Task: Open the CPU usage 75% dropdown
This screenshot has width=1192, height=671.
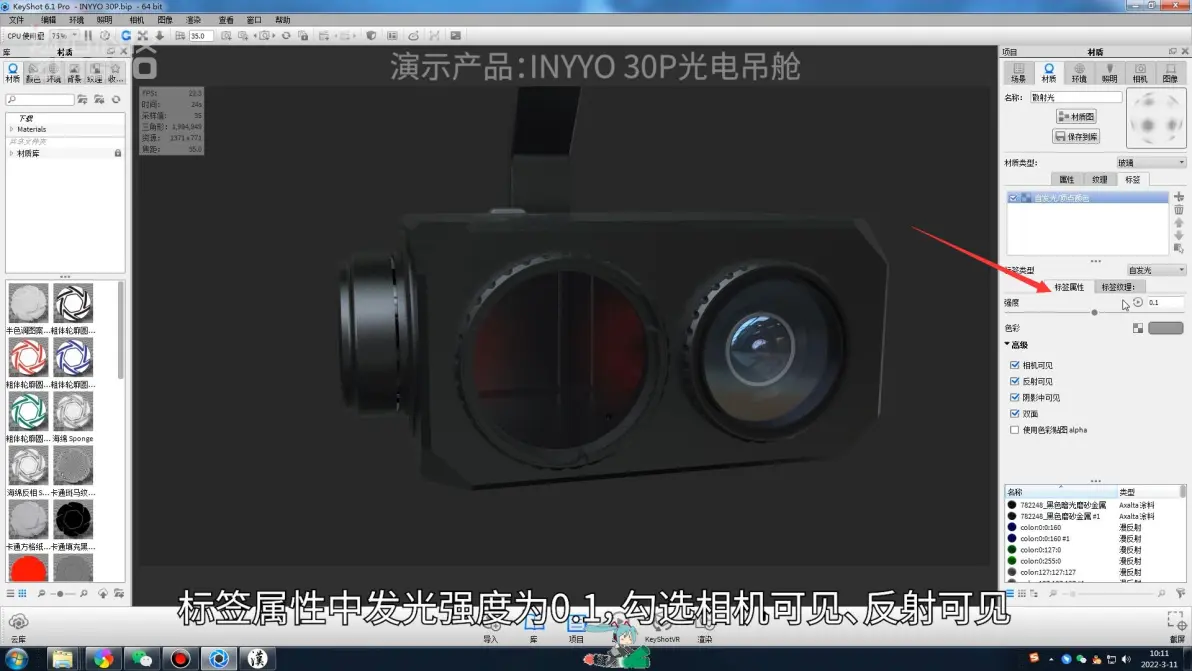Action: [64, 36]
